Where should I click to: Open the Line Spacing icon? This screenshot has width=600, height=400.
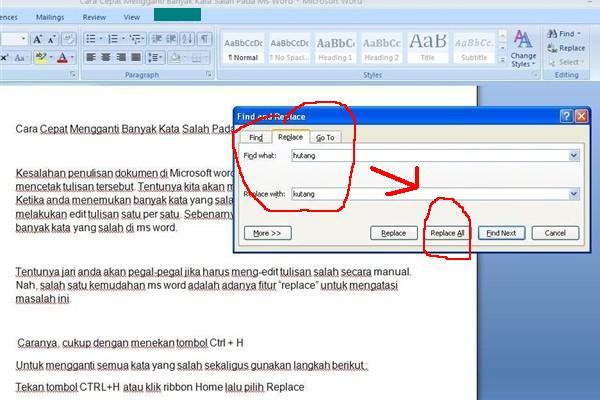pos(153,57)
